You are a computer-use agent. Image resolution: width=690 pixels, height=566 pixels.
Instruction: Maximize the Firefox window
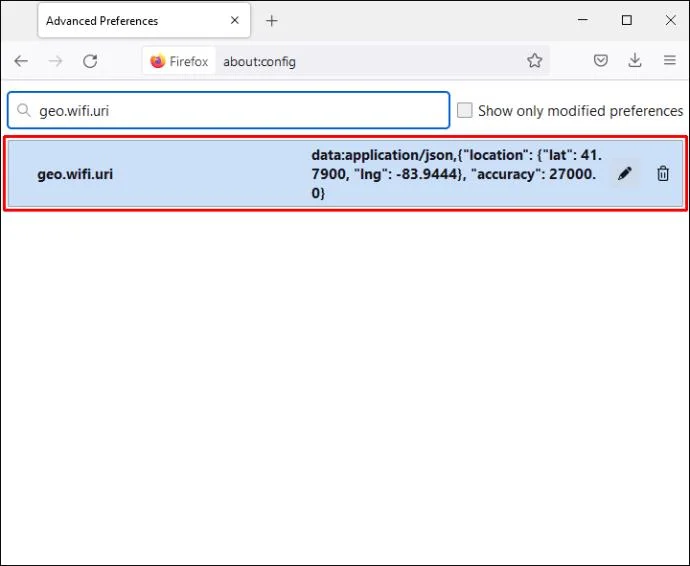click(627, 20)
